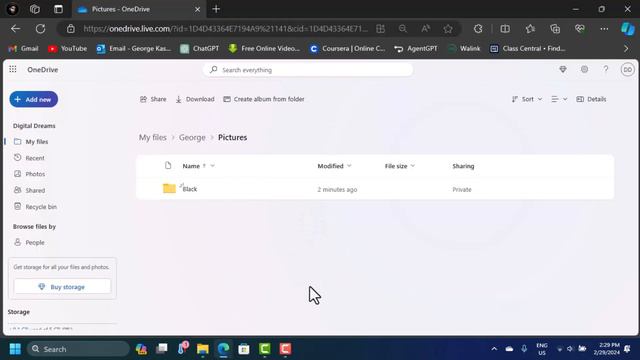
Task: View site information lock icon
Action: (x=71, y=29)
